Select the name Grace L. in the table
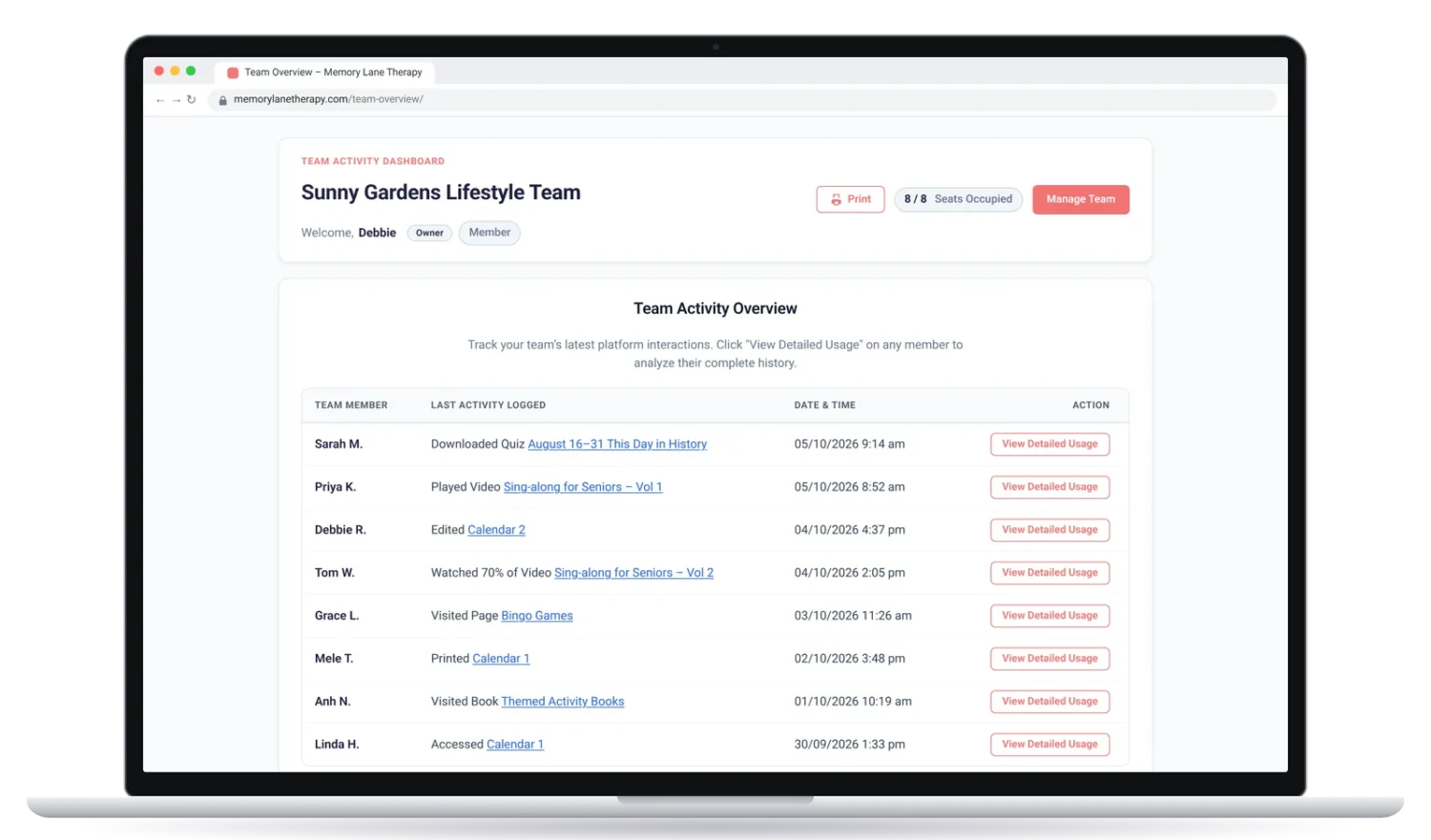Viewport: 1431px width, 840px height. coord(337,616)
